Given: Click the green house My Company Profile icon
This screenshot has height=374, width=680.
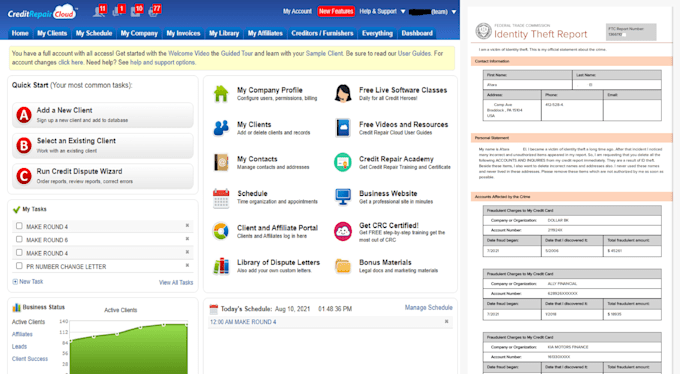Looking at the screenshot, I should tap(221, 93).
